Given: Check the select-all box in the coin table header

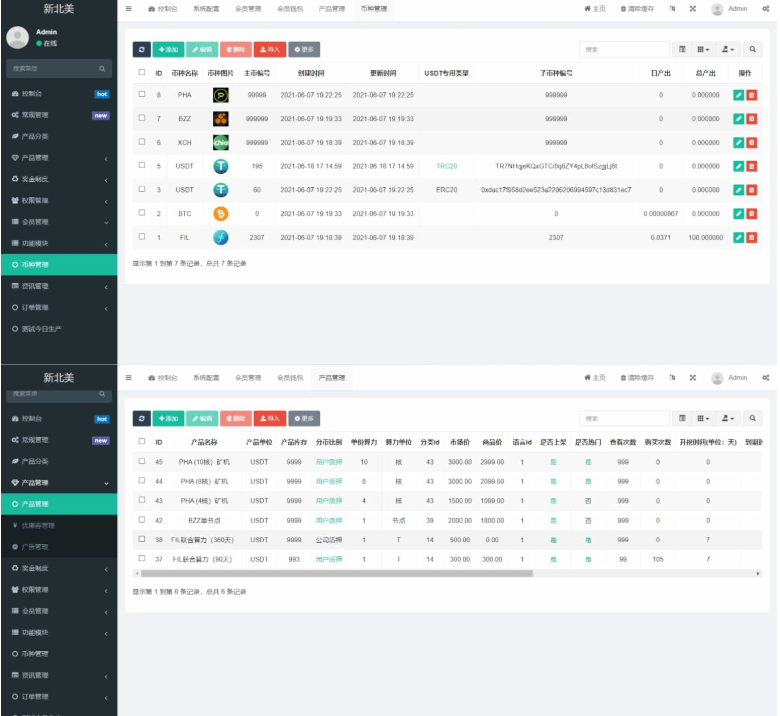Looking at the screenshot, I should click(142, 73).
